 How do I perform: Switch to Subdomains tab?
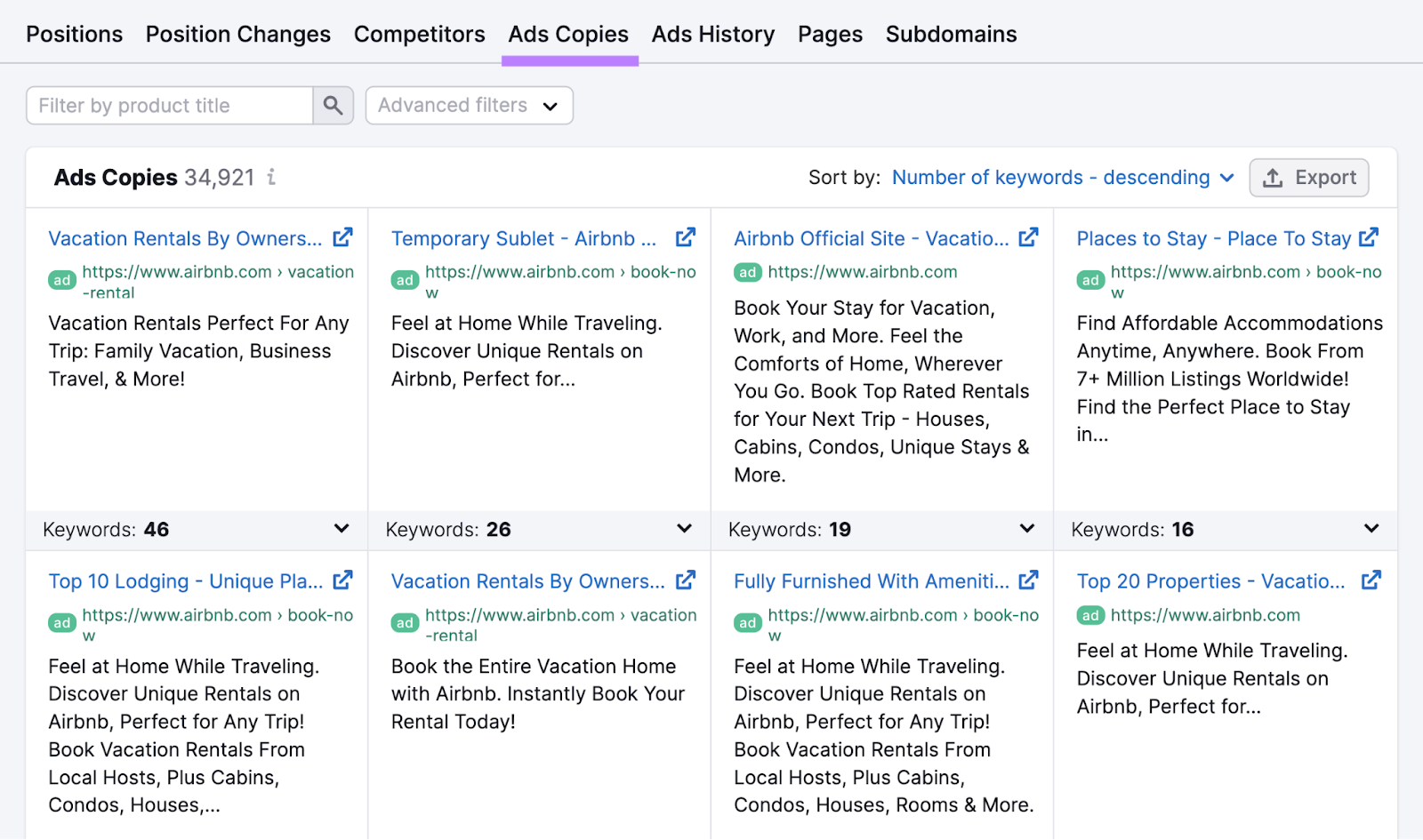point(951,34)
